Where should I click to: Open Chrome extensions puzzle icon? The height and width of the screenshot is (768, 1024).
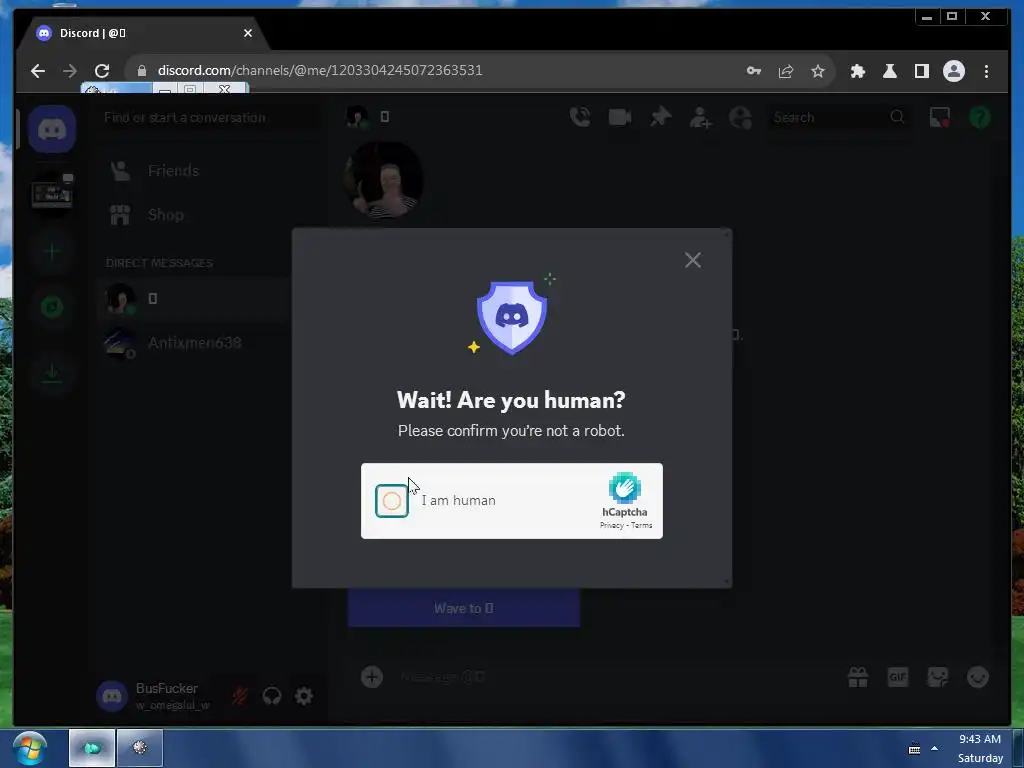857,71
